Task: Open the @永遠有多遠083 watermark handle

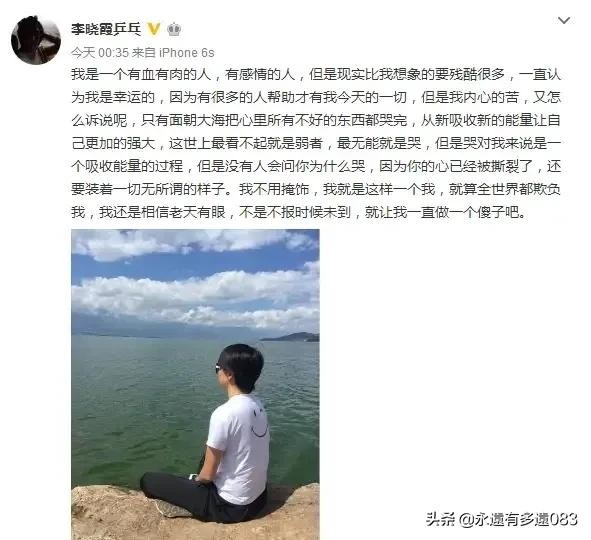Action: [518, 519]
